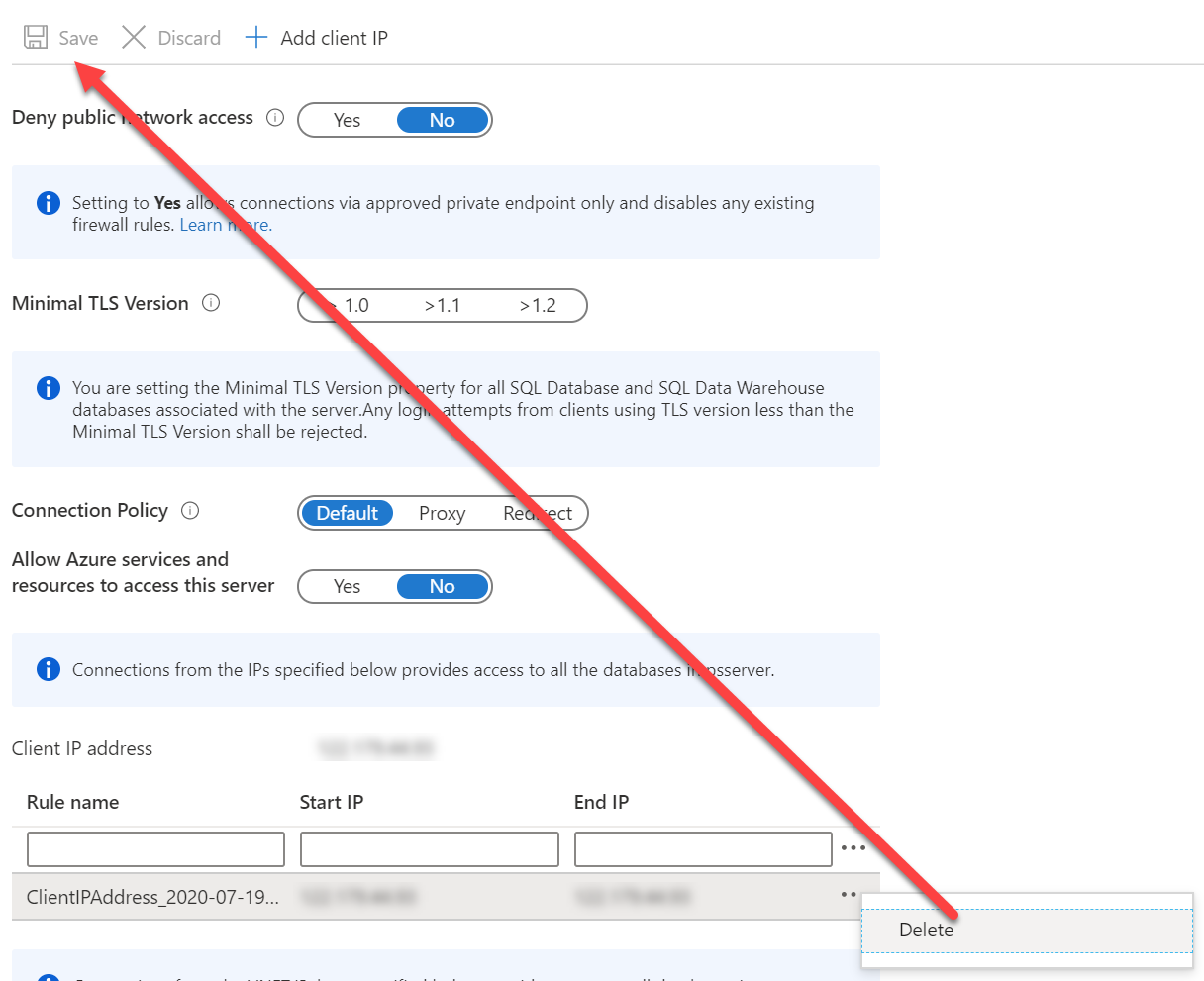
Task: Open ellipsis menu for the empty rule row
Action: pos(853,848)
